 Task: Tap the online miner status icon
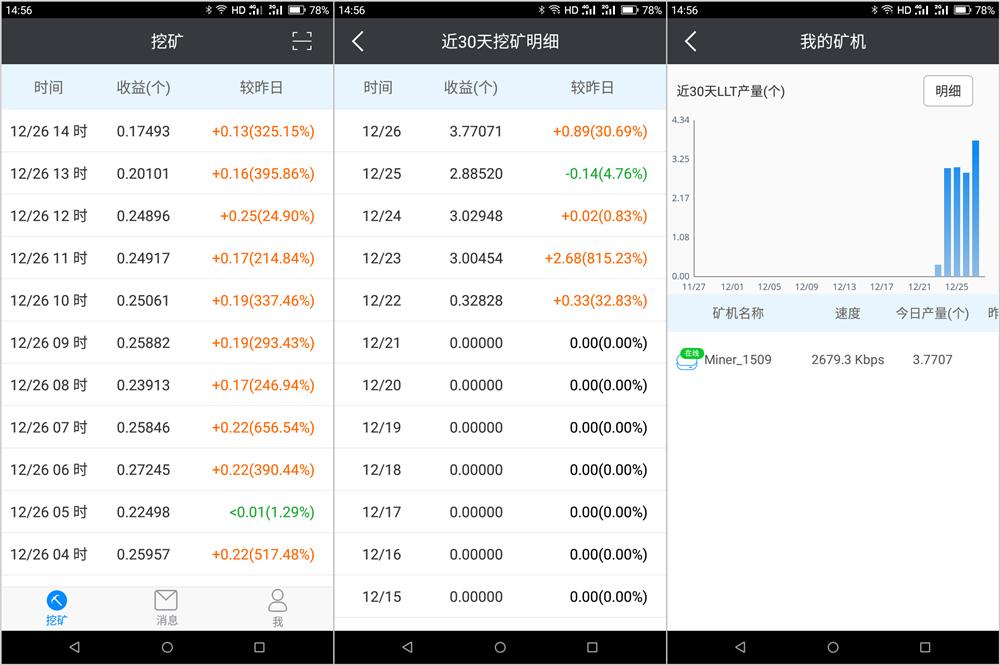688,360
